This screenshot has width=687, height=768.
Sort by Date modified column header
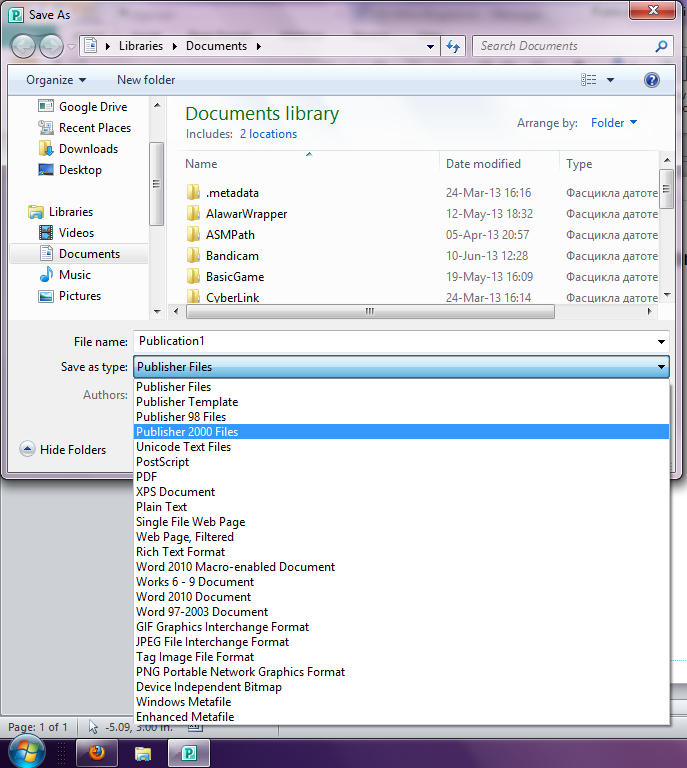499,164
